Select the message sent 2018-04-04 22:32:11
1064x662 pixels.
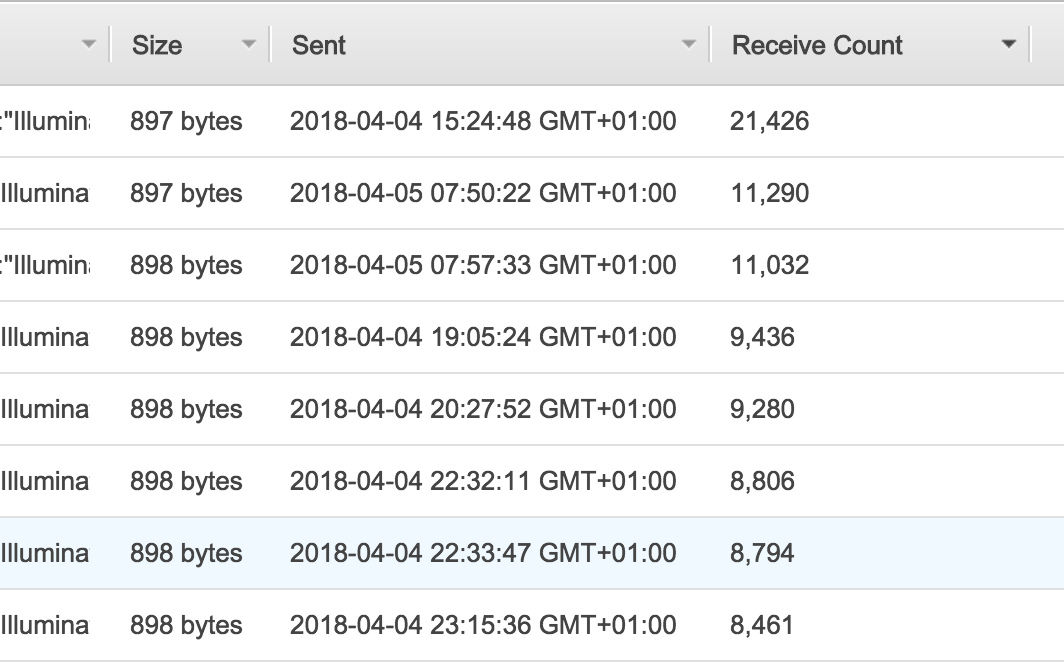[x=482, y=481]
